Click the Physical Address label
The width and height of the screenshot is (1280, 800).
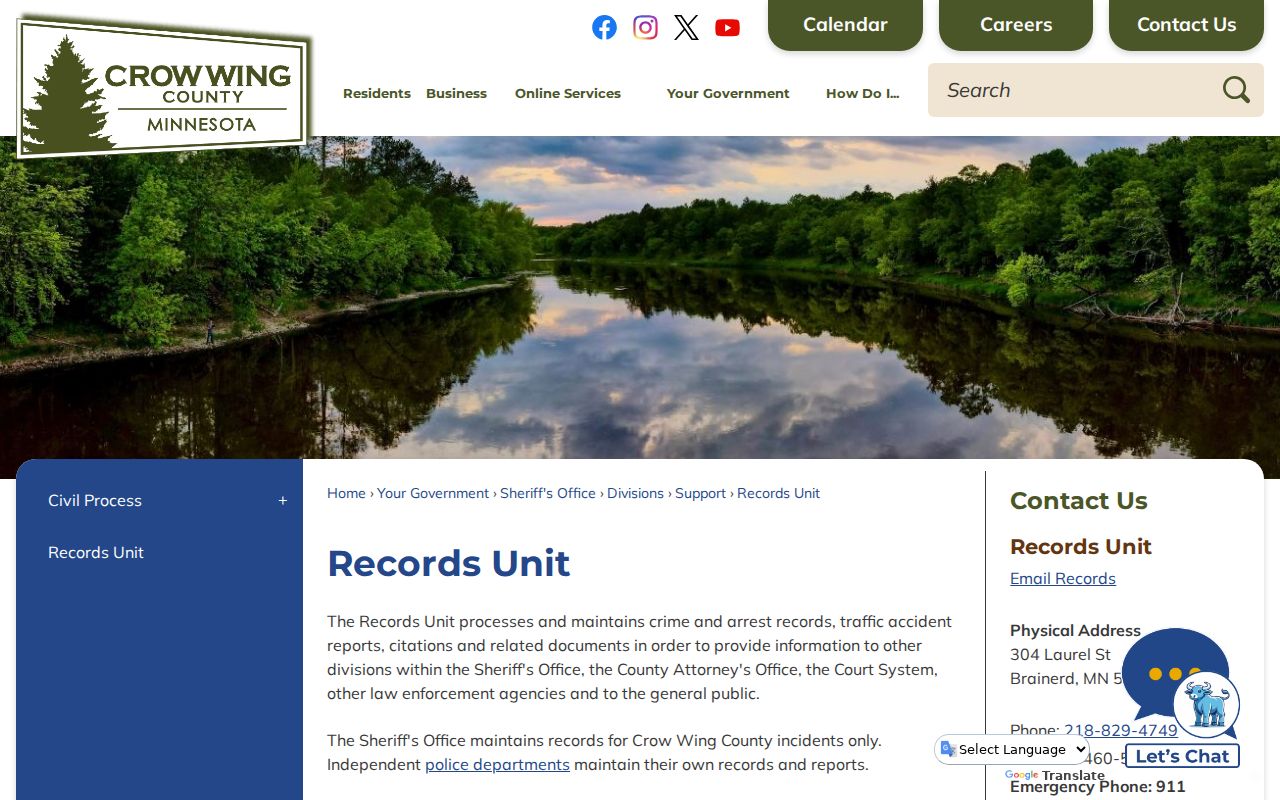click(x=1075, y=631)
